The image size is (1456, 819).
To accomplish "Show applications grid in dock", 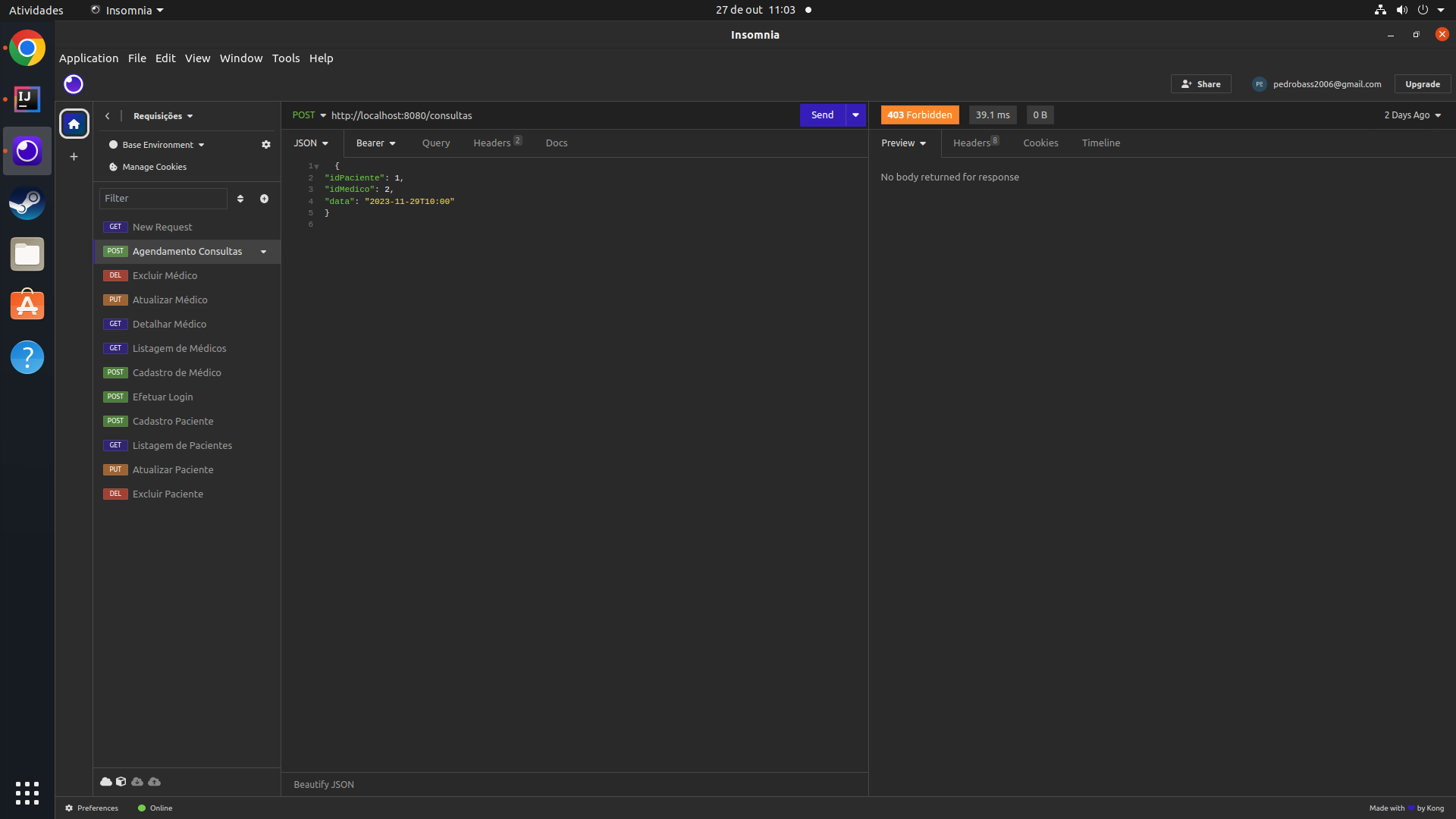I will (27, 793).
